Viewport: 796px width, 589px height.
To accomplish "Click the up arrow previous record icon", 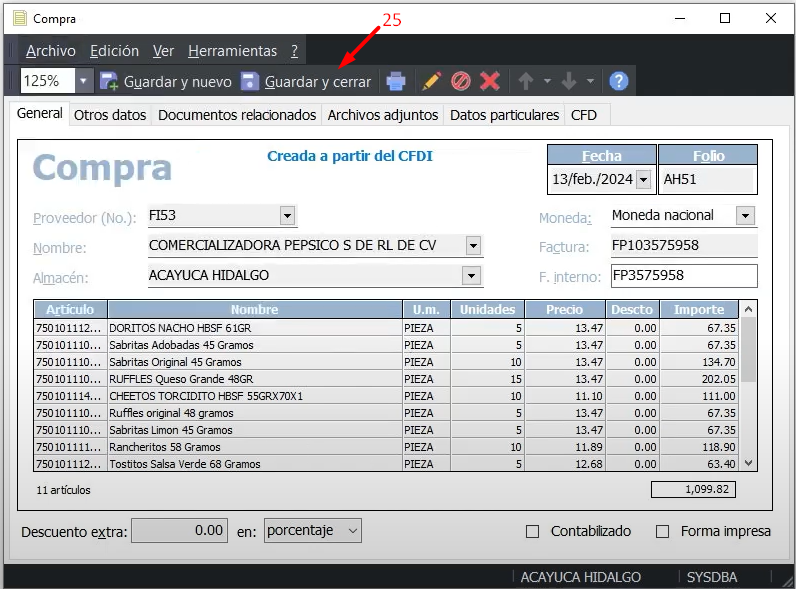I will point(525,81).
